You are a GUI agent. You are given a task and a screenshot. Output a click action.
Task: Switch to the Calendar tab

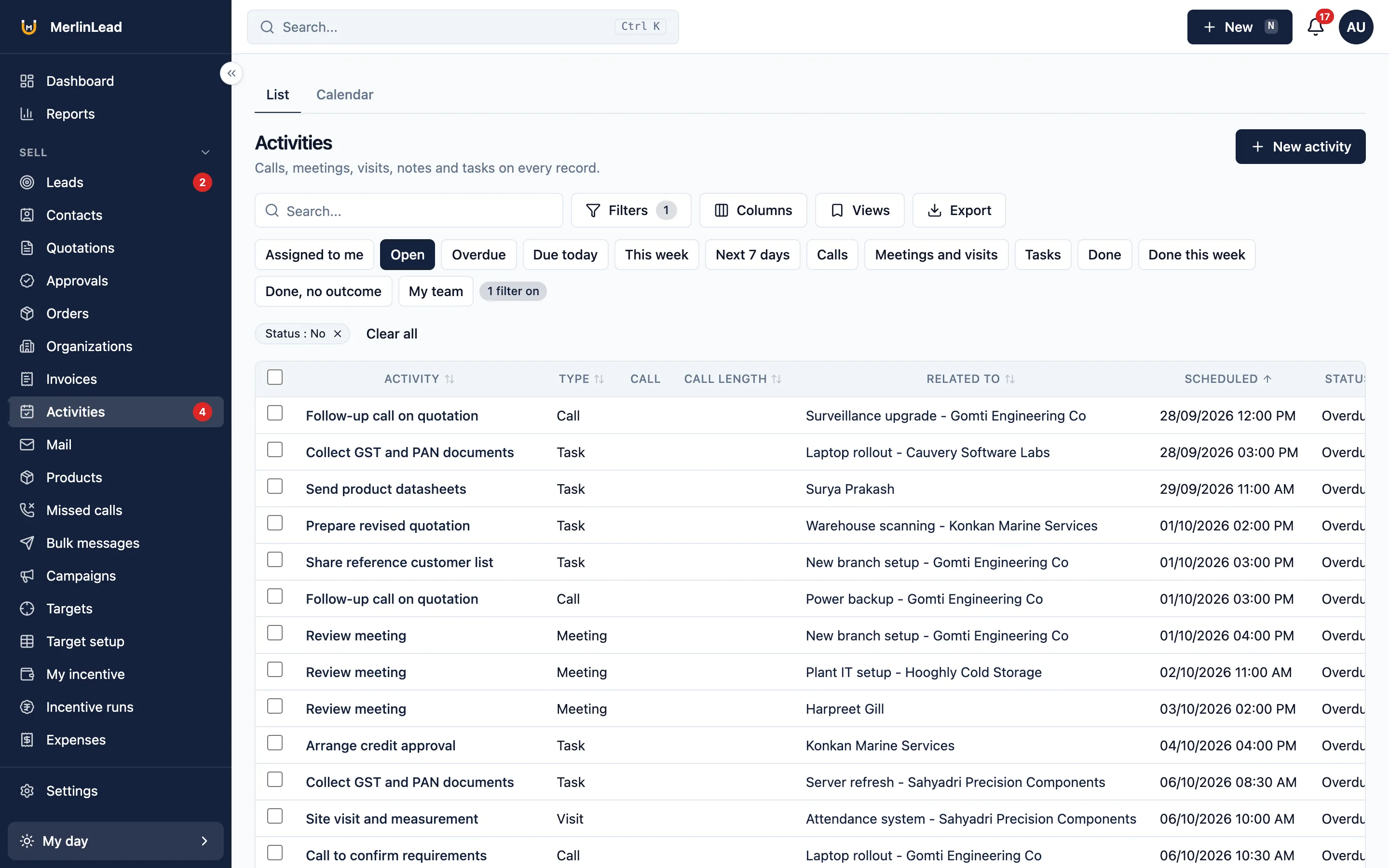coord(344,95)
